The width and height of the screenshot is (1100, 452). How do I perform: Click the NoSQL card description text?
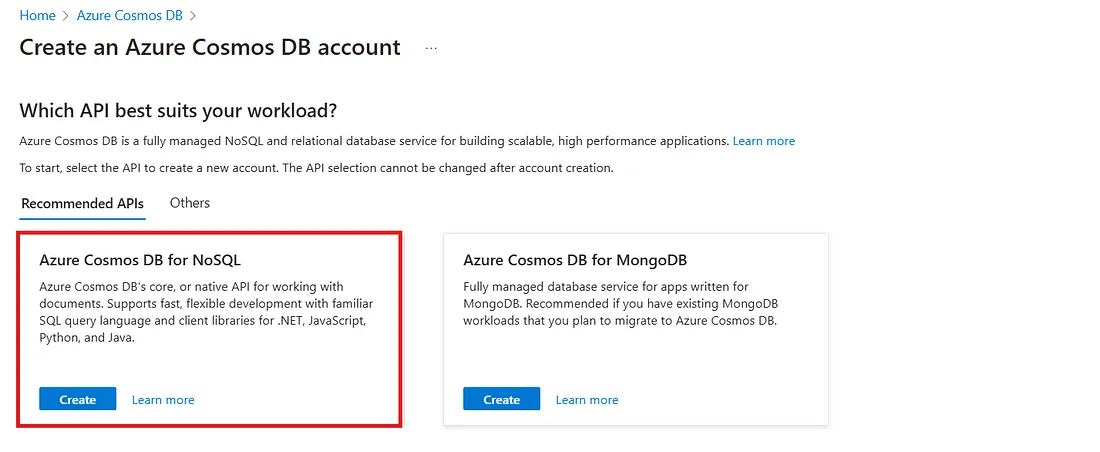206,312
